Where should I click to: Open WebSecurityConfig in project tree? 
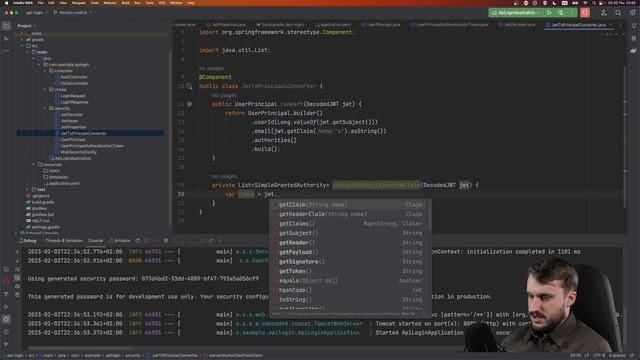78,152
